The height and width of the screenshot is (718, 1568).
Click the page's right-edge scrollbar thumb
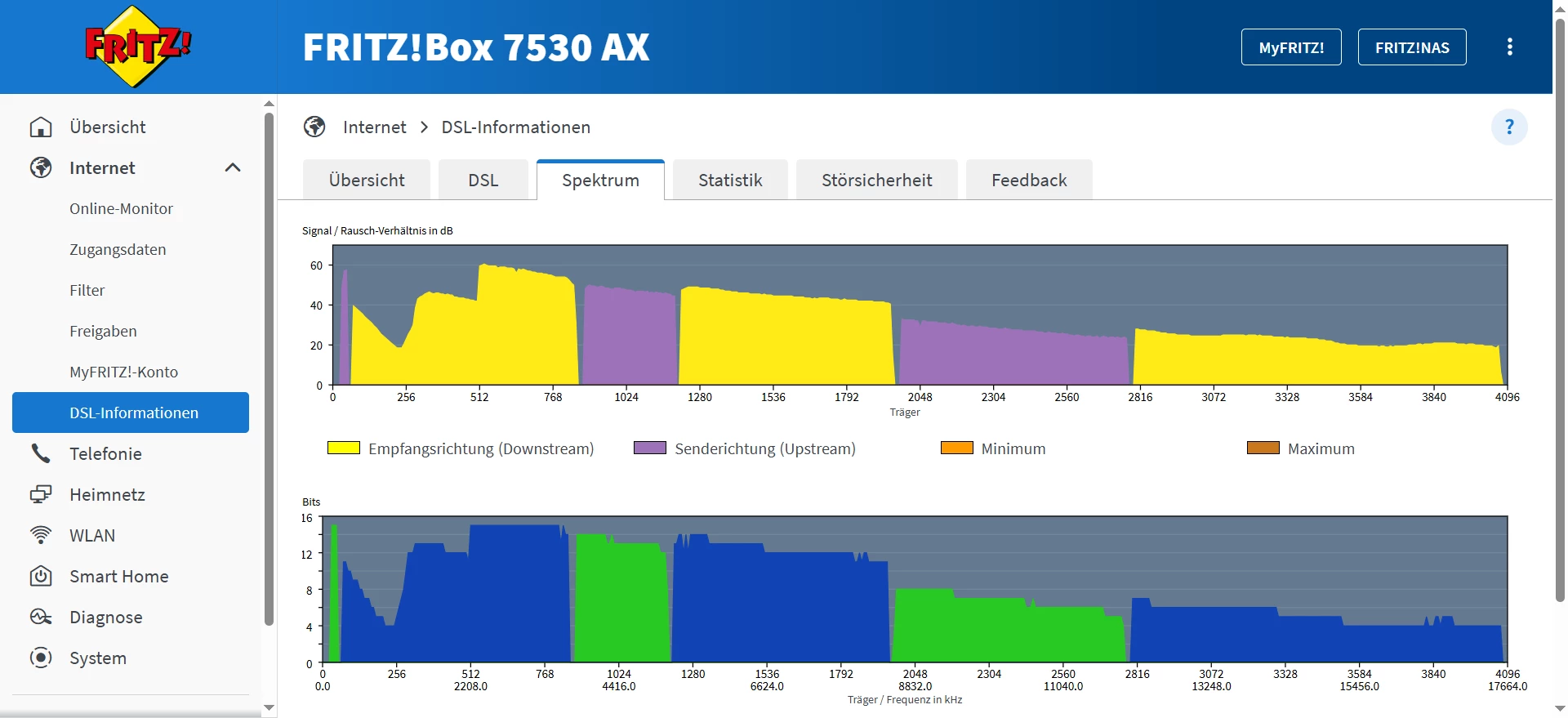(1560, 310)
